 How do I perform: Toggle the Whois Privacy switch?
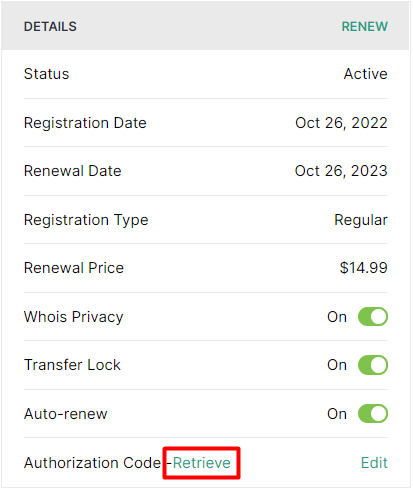tap(373, 317)
